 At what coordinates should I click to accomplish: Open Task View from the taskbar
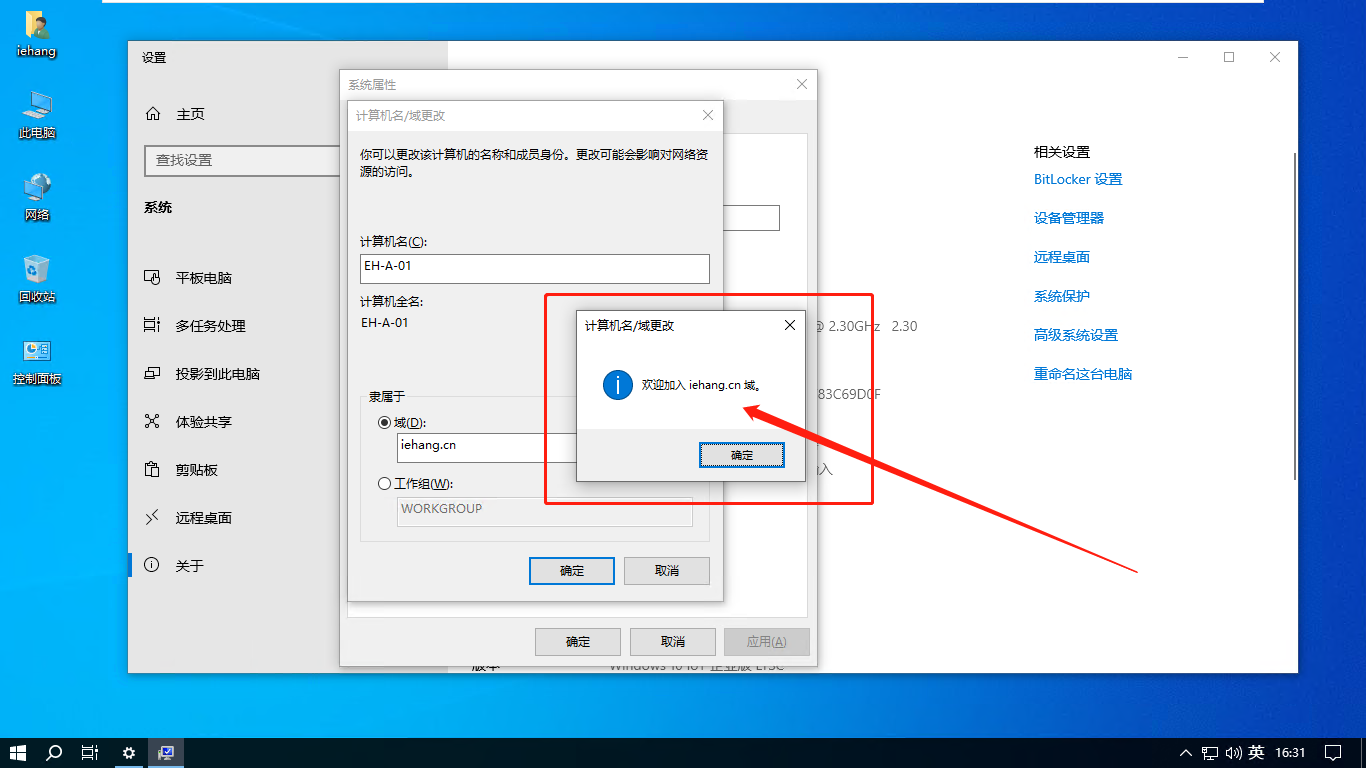click(x=90, y=752)
